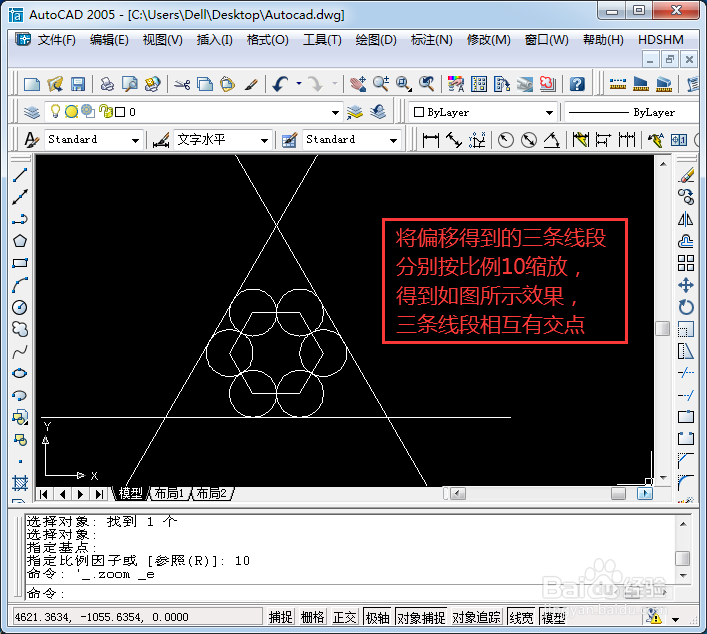Expand the Redo history dropdown arrow
Viewport: 707px width, 634px height.
(x=335, y=83)
